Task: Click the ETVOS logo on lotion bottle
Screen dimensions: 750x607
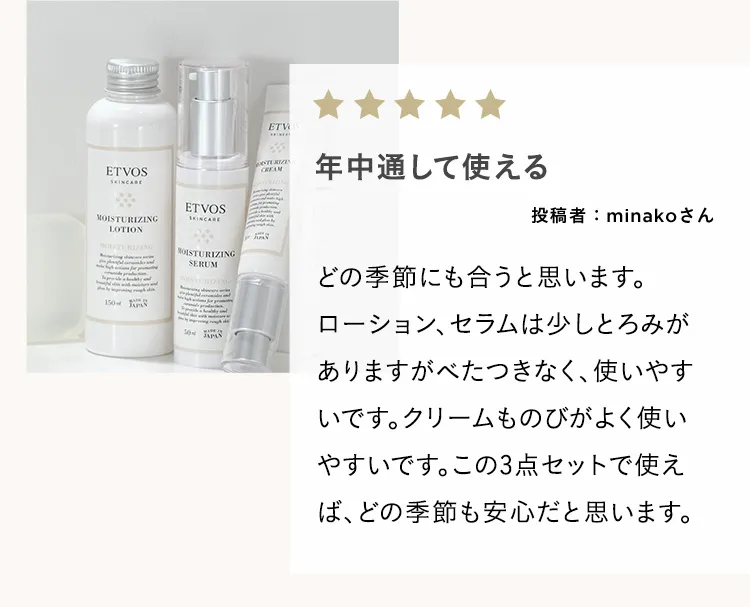Action: point(127,172)
